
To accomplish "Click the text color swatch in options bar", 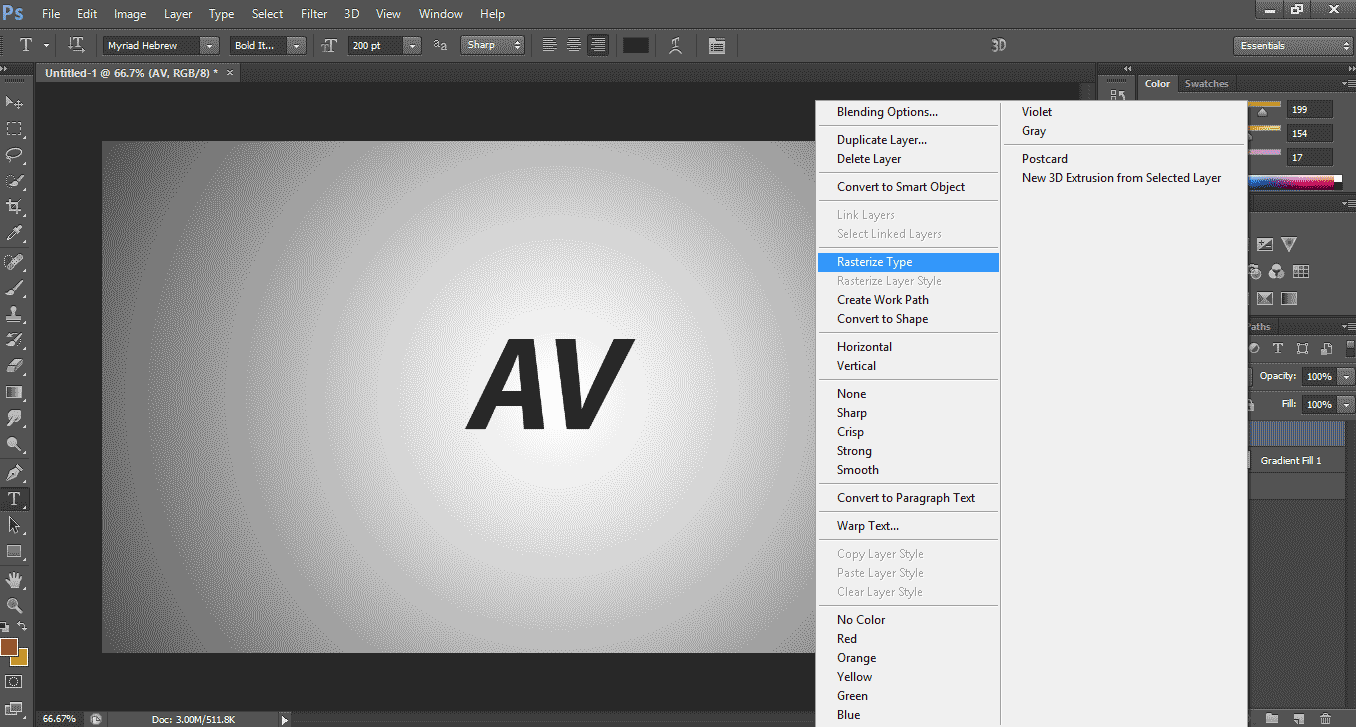I will [x=635, y=45].
